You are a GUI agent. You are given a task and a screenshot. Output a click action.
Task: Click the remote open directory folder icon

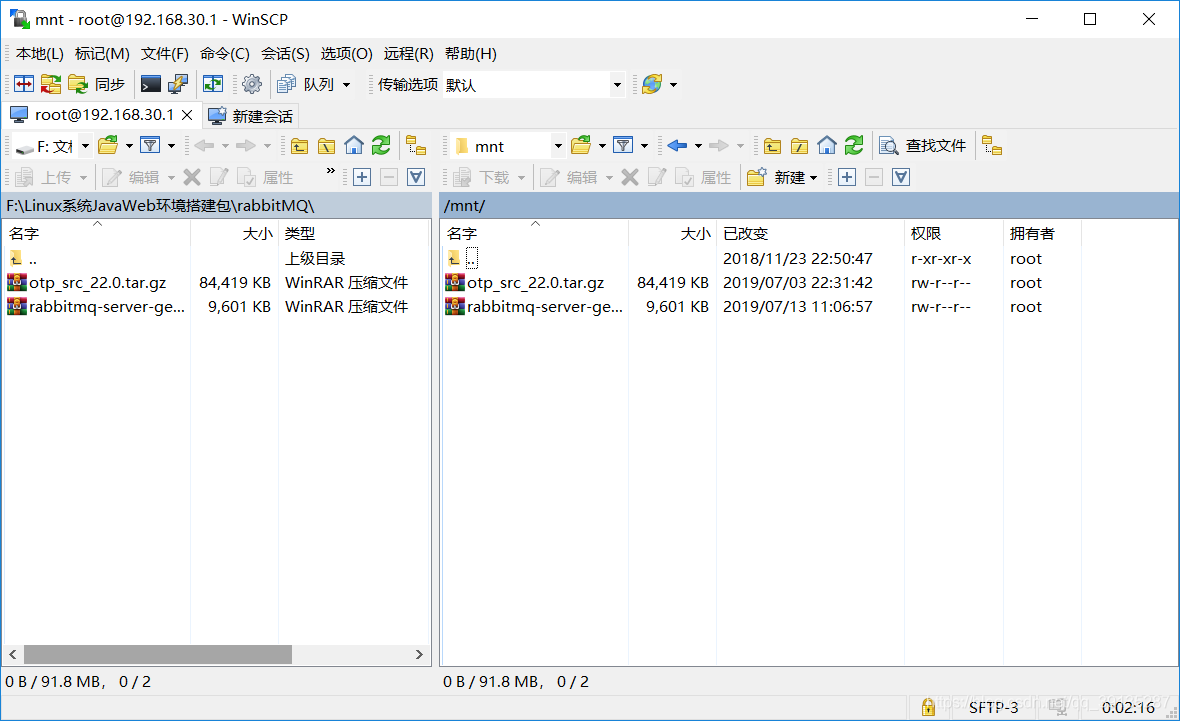(581, 145)
